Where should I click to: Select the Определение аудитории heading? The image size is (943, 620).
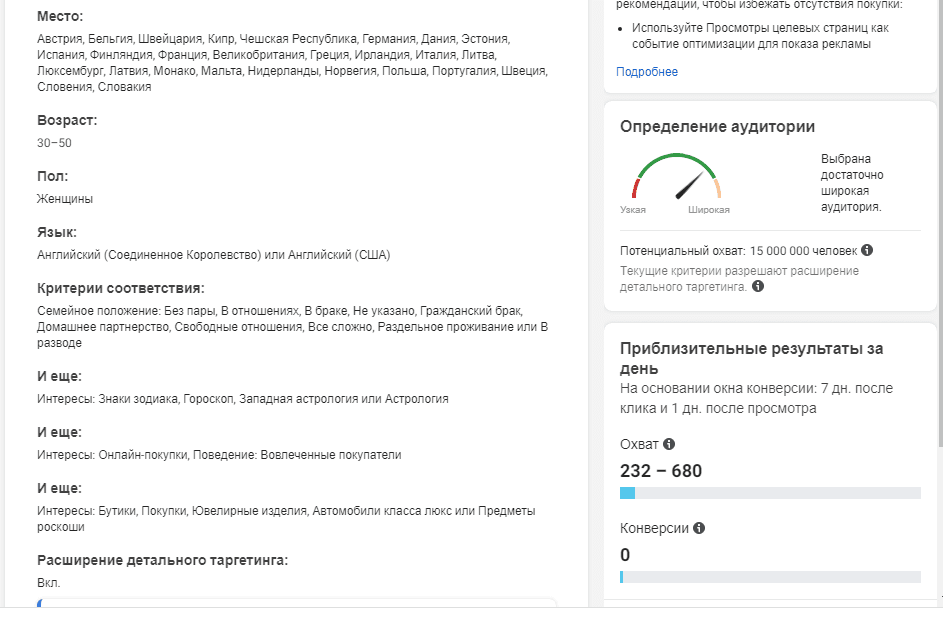tap(717, 126)
